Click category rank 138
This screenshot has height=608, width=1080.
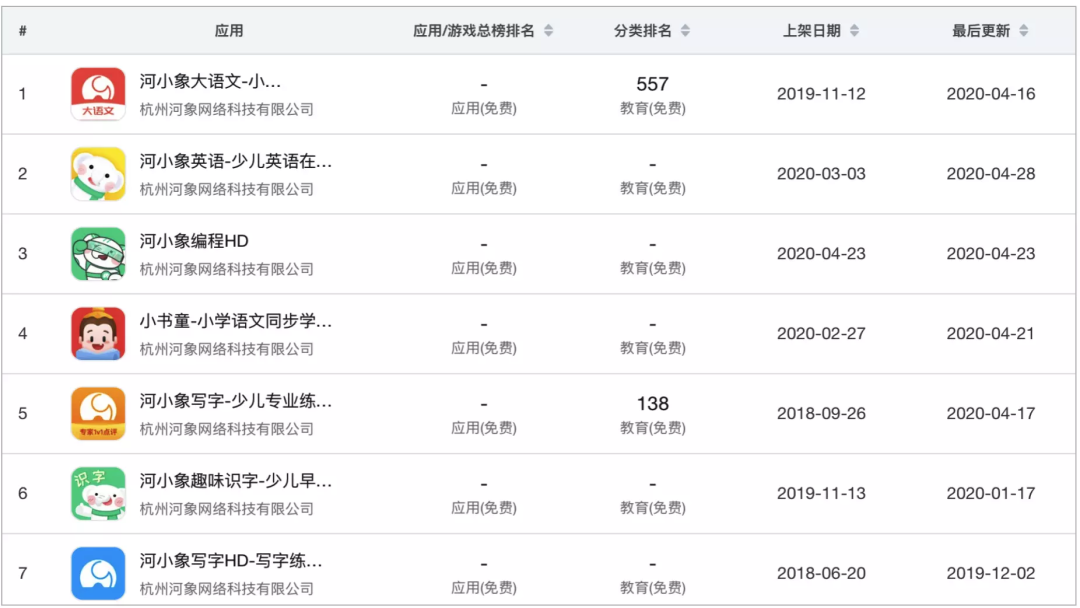[x=652, y=403]
